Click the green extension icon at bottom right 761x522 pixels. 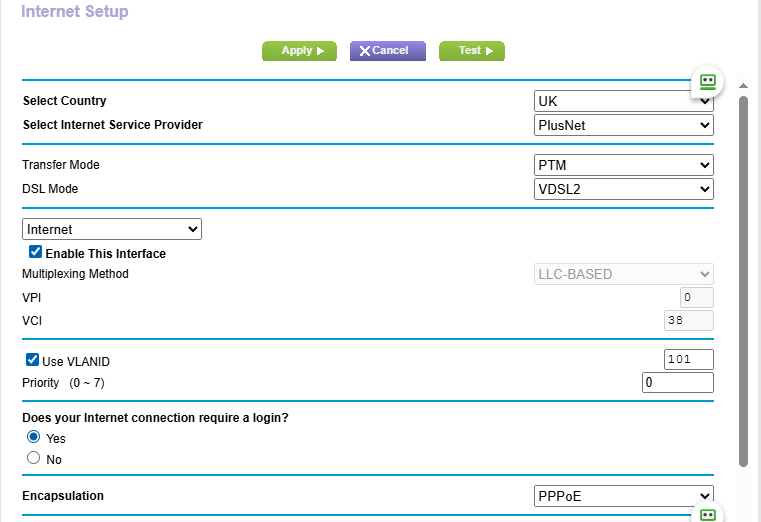pos(708,515)
